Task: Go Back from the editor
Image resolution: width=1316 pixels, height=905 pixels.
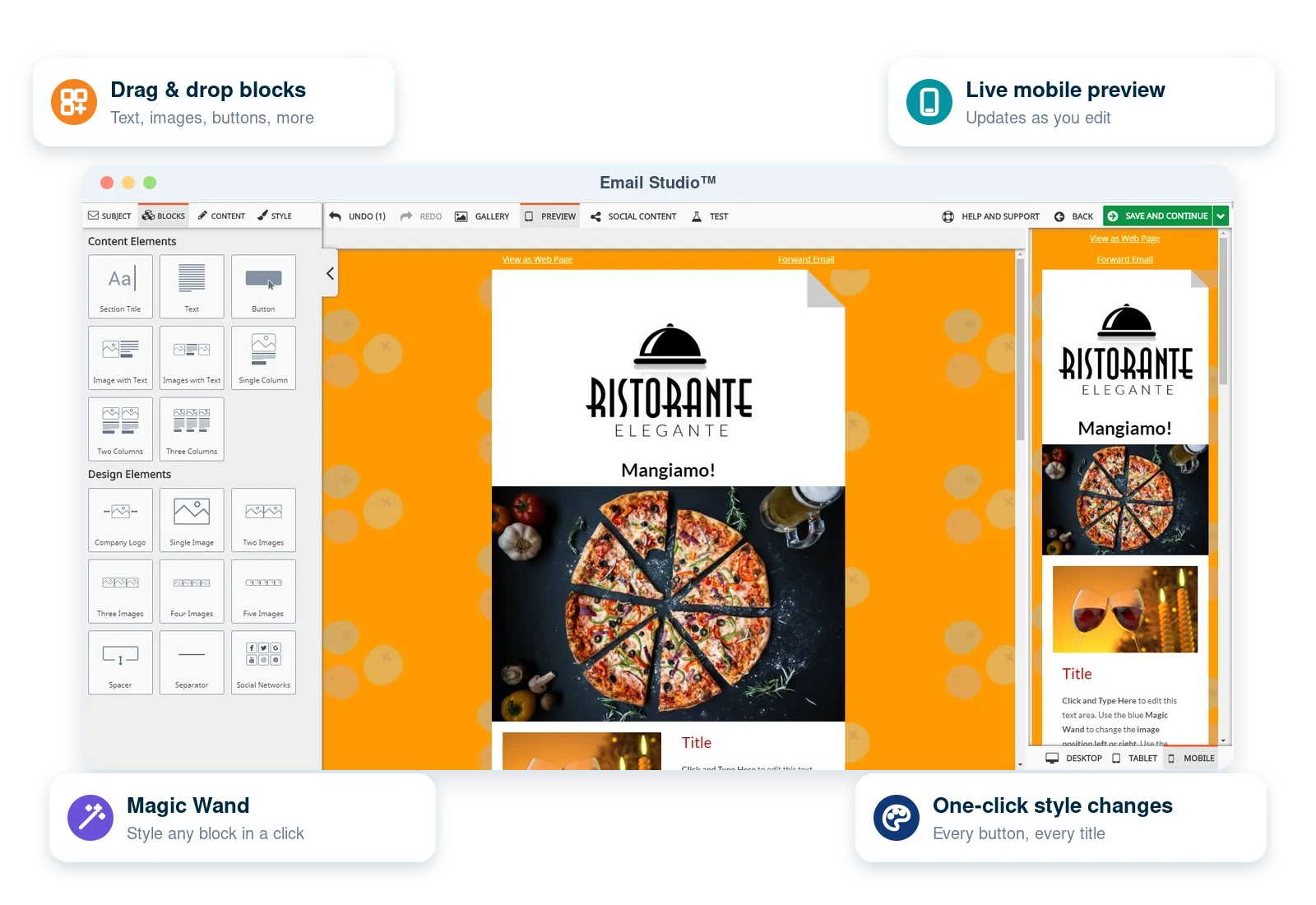Action: (x=1074, y=216)
